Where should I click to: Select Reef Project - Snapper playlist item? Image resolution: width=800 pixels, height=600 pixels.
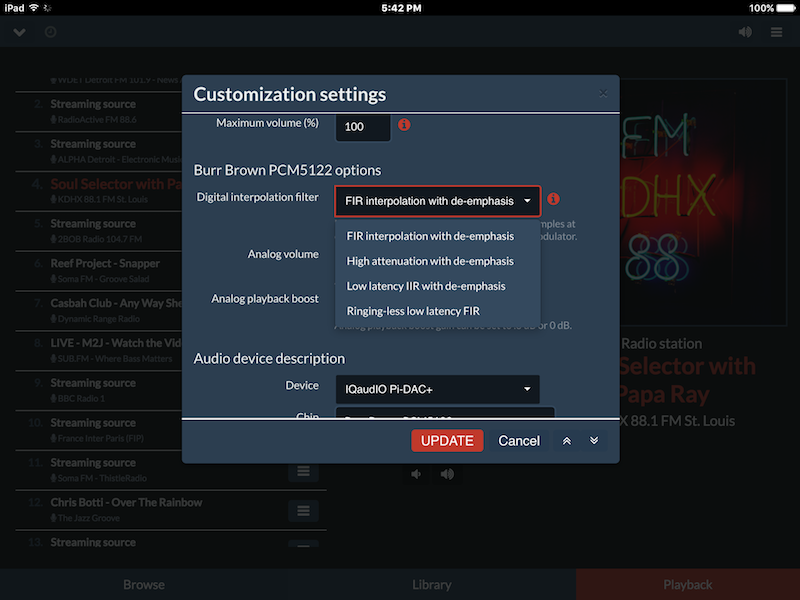coord(99,270)
